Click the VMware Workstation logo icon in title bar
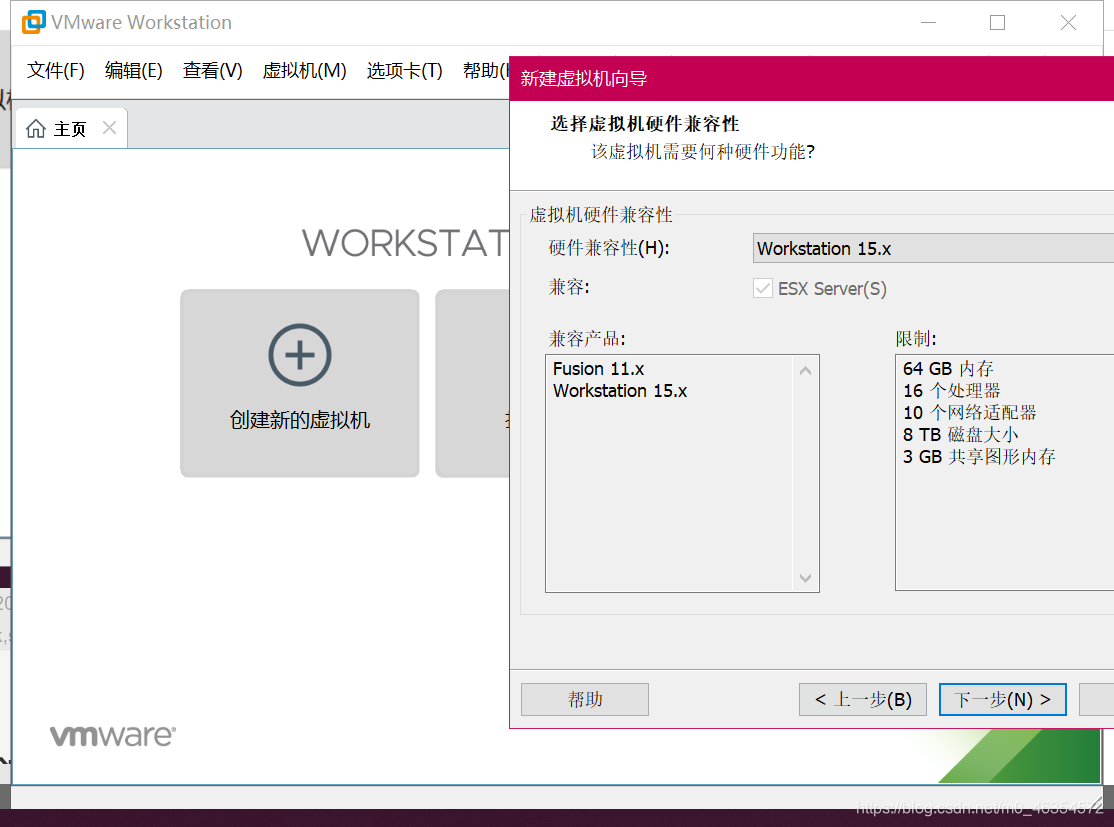1114x827 pixels. [x=33, y=22]
